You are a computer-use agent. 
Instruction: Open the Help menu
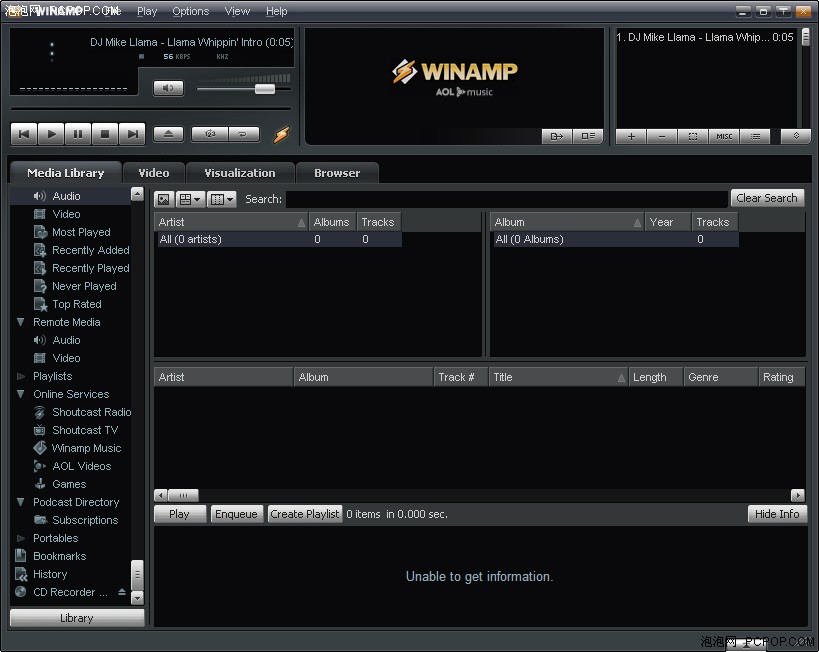pyautogui.click(x=276, y=11)
